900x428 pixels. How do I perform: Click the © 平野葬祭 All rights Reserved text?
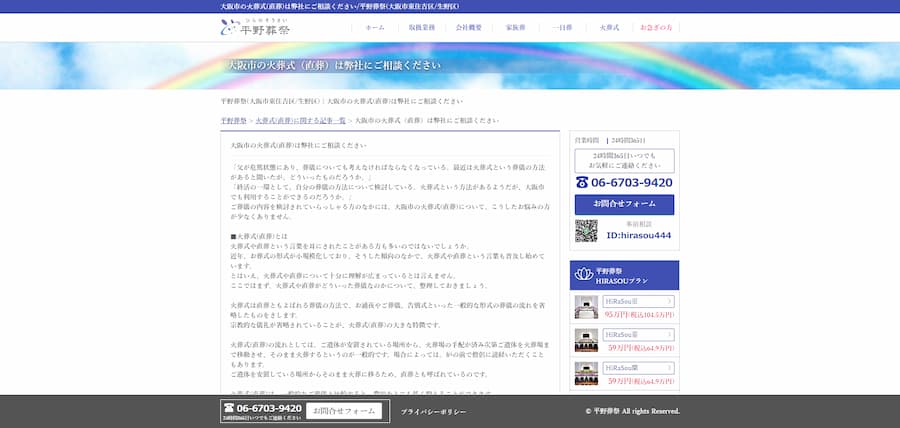[633, 411]
